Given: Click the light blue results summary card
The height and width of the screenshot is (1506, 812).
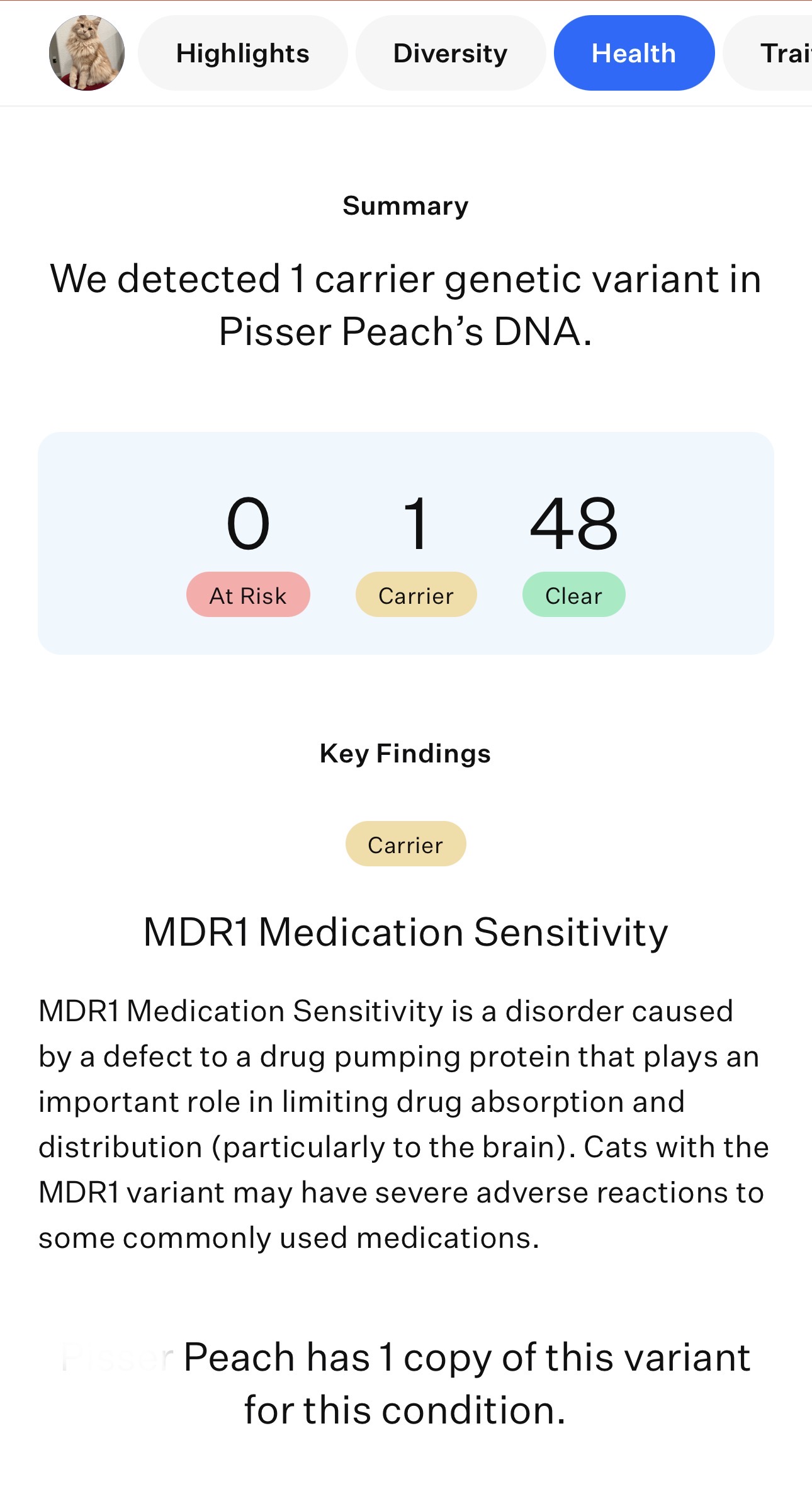Looking at the screenshot, I should (x=406, y=543).
